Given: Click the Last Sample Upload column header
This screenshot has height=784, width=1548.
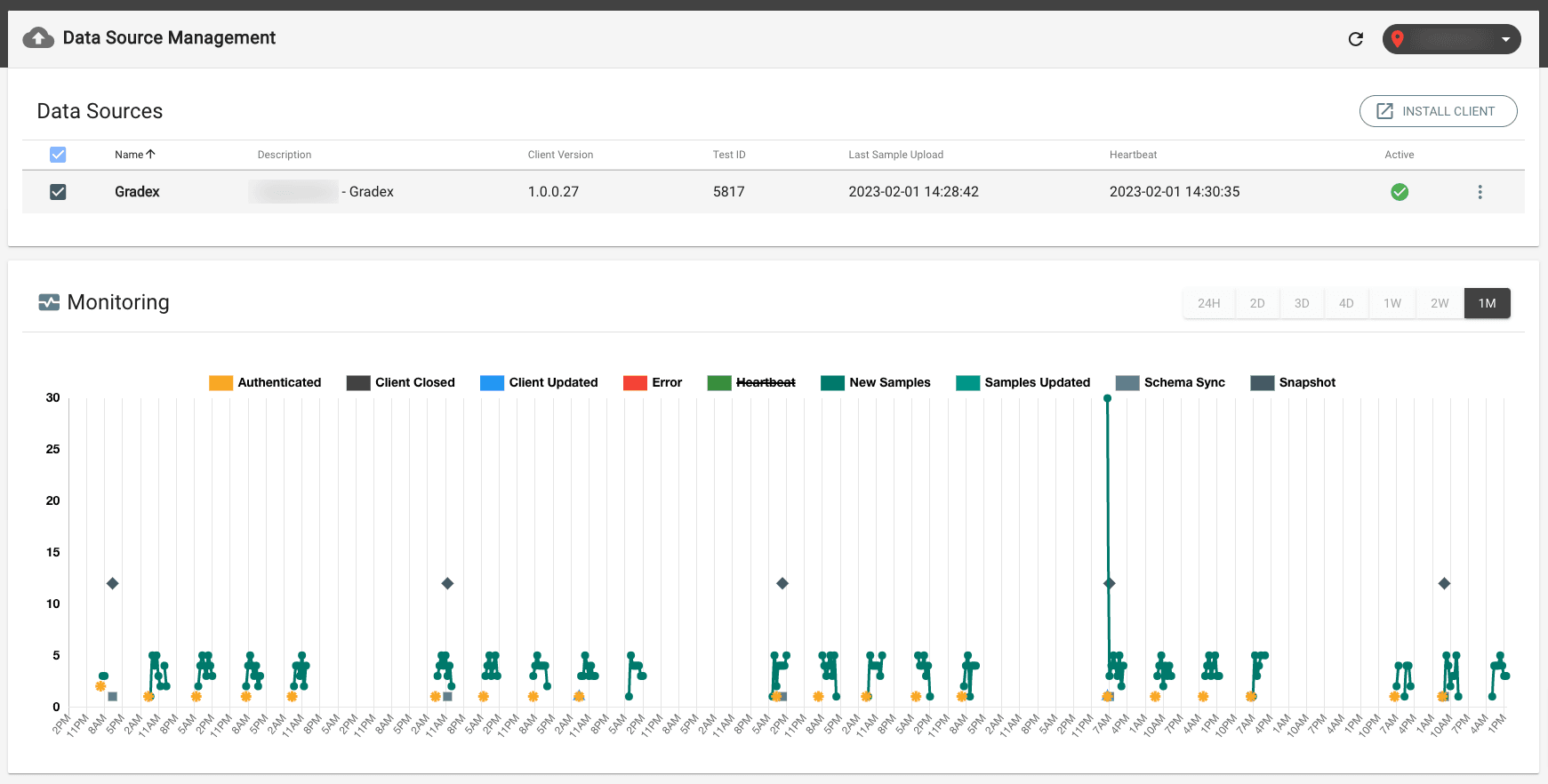Looking at the screenshot, I should click(895, 155).
